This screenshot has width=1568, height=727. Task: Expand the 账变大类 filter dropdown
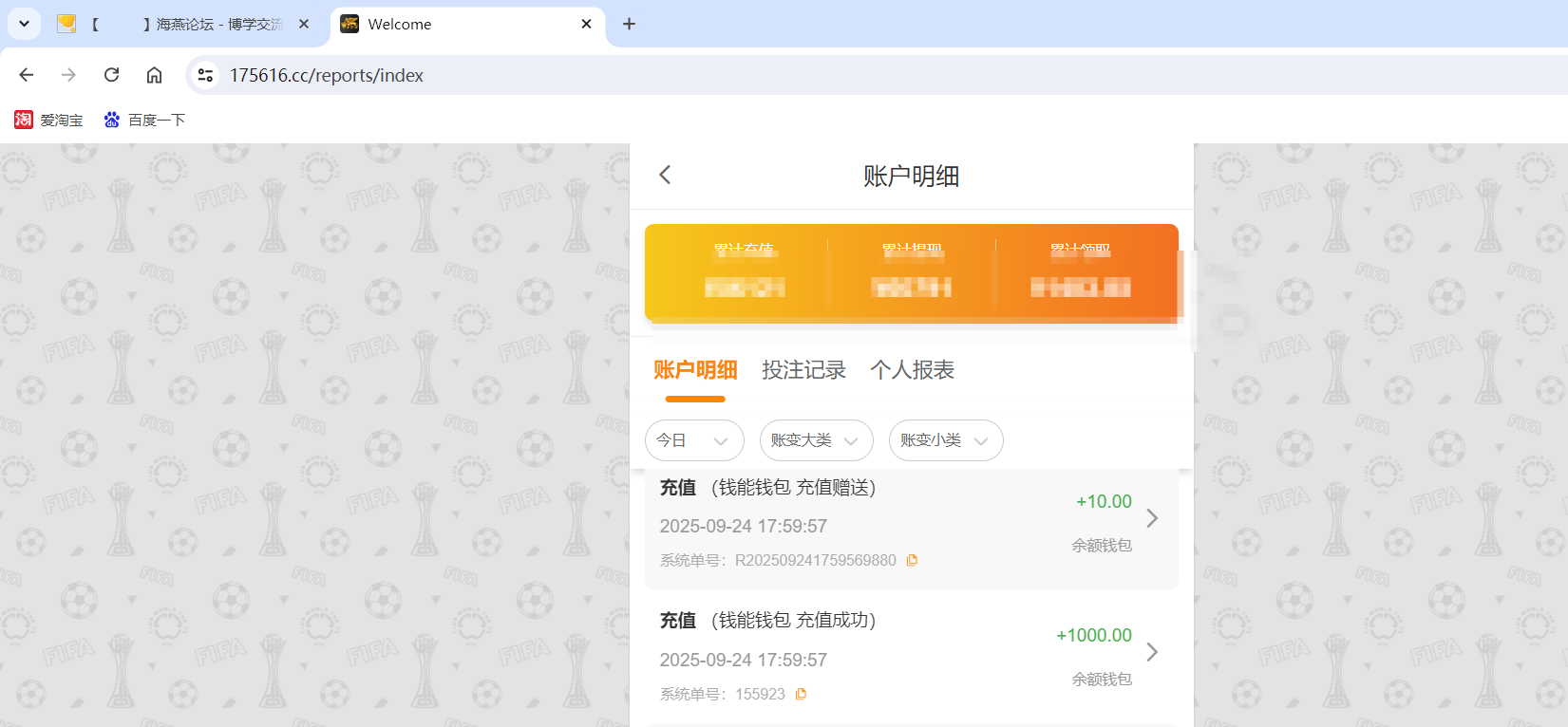(x=816, y=440)
